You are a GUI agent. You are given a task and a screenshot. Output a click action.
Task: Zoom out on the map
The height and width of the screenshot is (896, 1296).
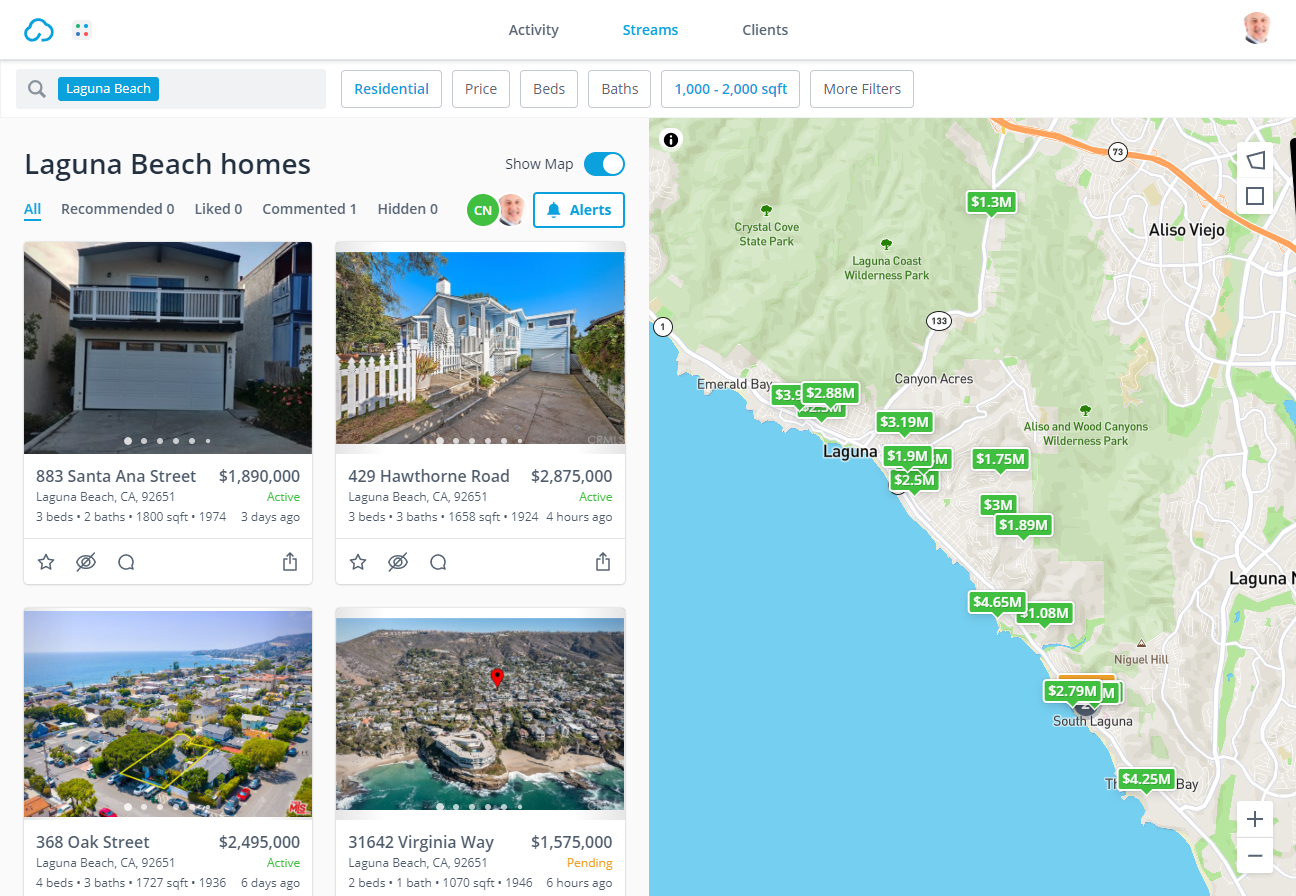pos(1255,856)
